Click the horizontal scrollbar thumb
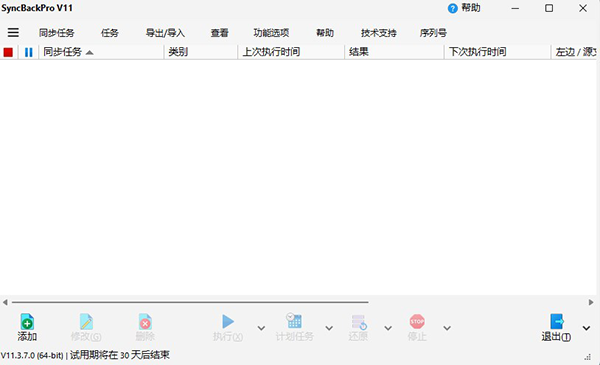 190,302
